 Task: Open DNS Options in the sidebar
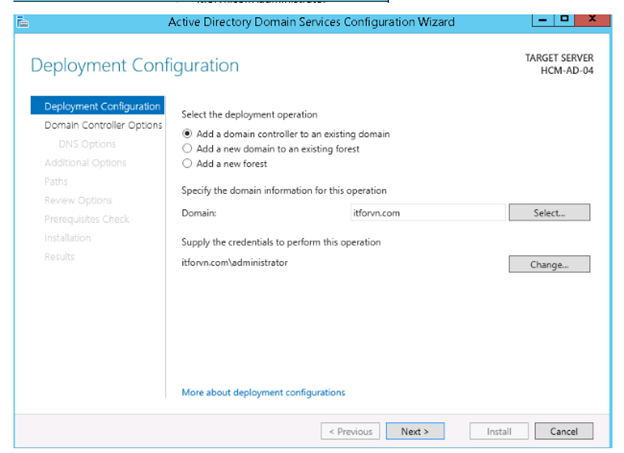tap(87, 144)
